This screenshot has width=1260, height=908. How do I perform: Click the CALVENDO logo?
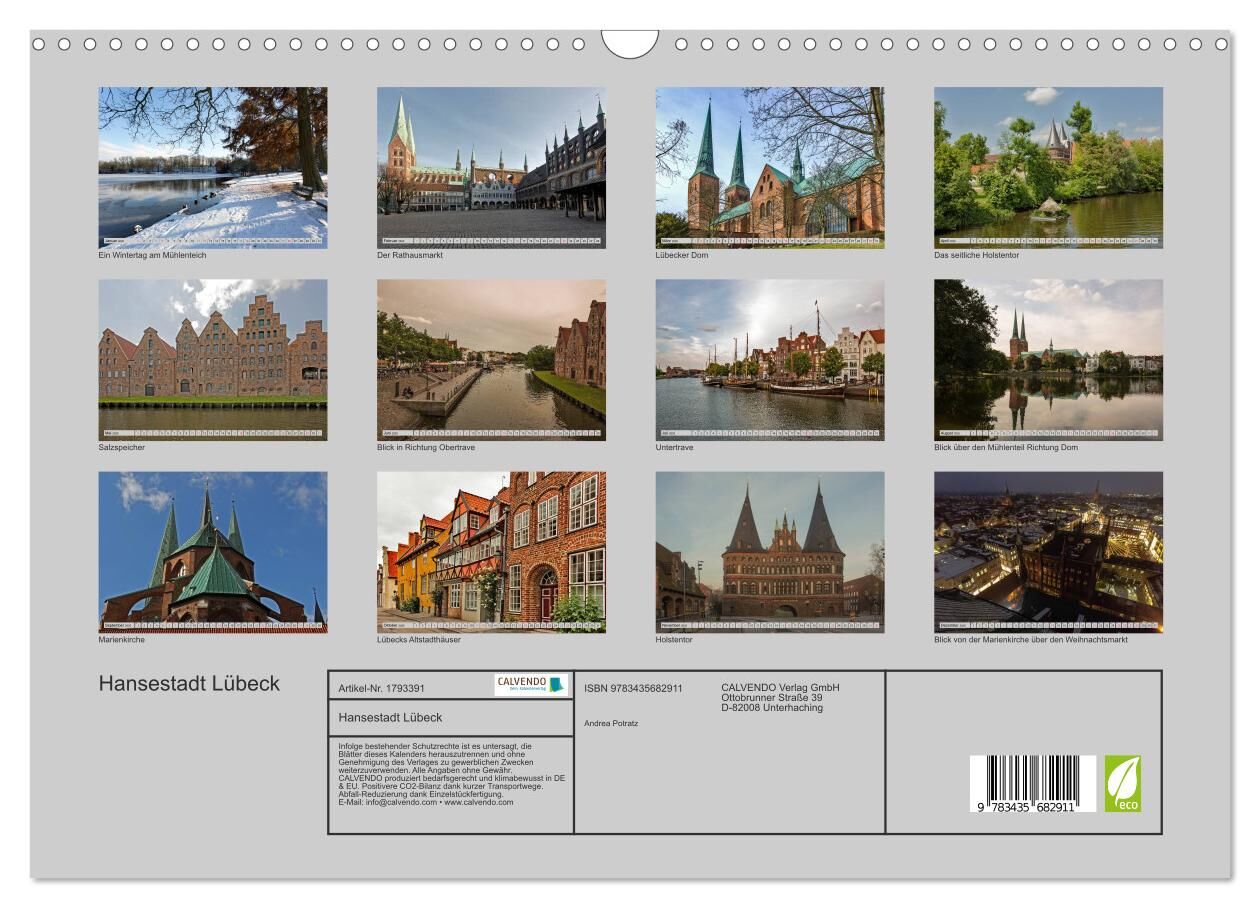pyautogui.click(x=531, y=685)
